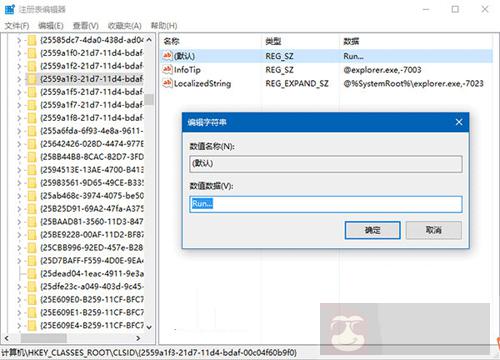Click folder icon of {25BAAD81-3560-11D3-847 key
Image resolution: width=500 pixels, height=360 pixels.
pyautogui.click(x=32, y=222)
